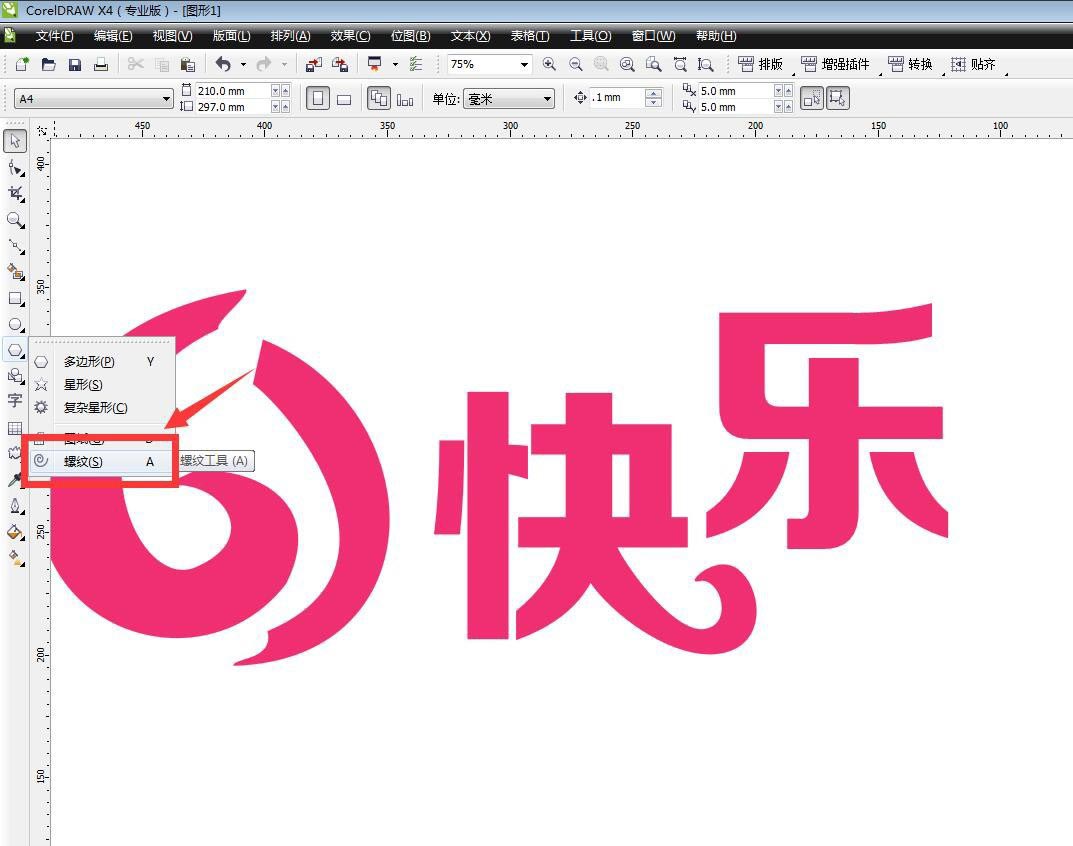
Task: Switch page to landscape orientation
Action: point(345,98)
